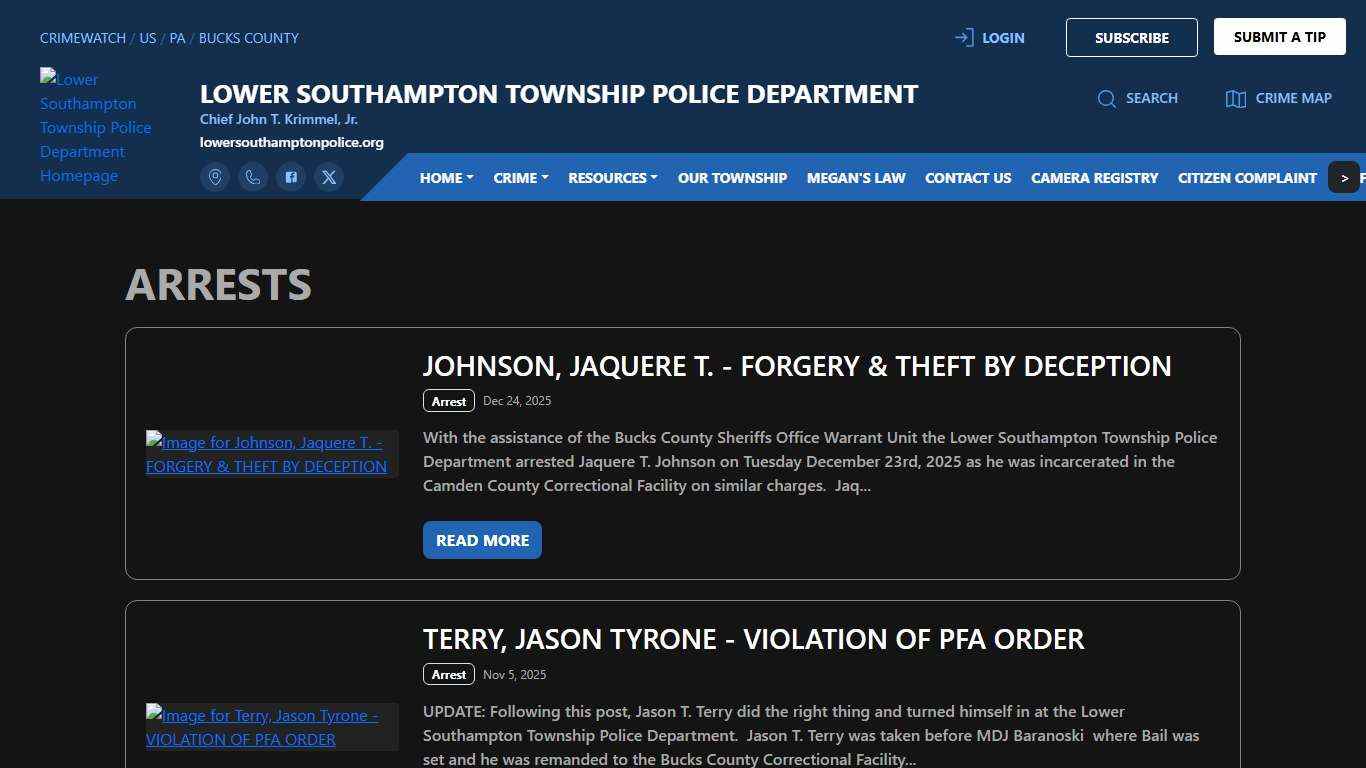Click the right chevron to reveal more nav items
1366x768 pixels.
(x=1345, y=177)
